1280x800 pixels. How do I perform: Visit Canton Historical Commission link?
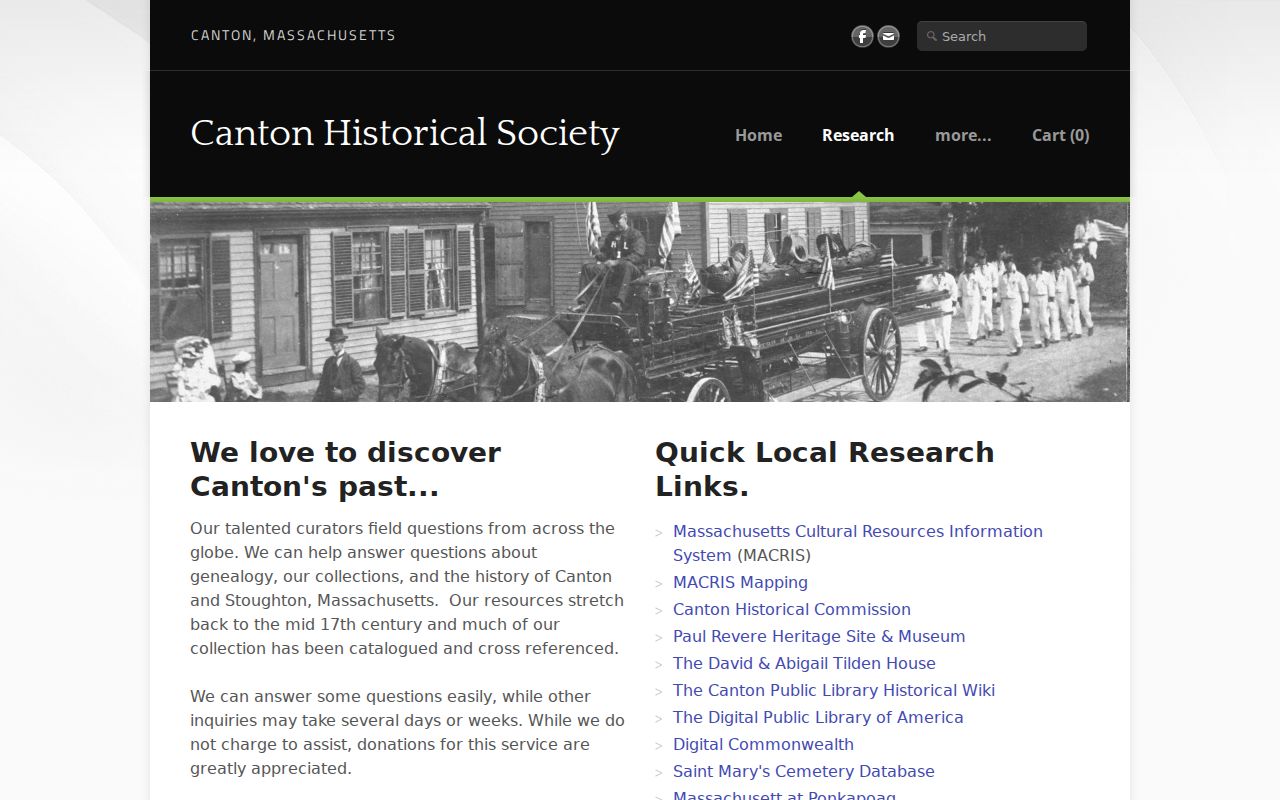click(792, 609)
